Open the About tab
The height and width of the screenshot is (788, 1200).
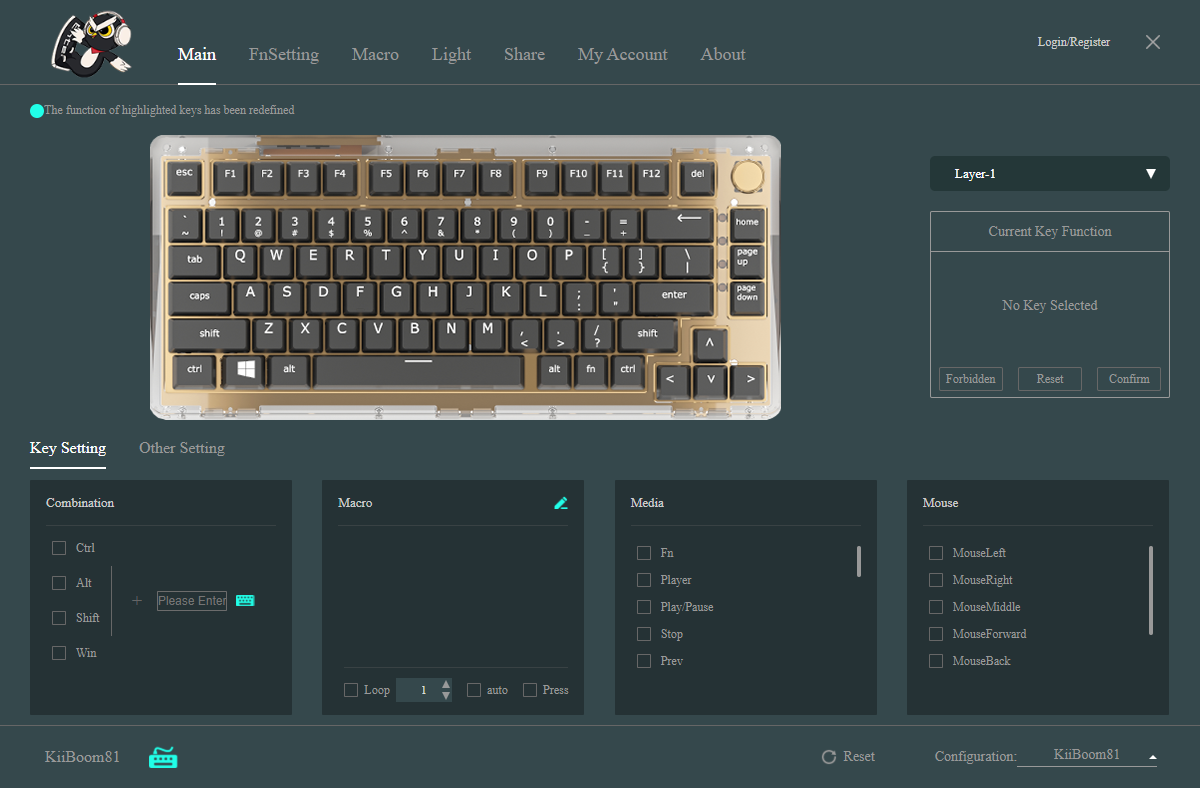click(723, 55)
